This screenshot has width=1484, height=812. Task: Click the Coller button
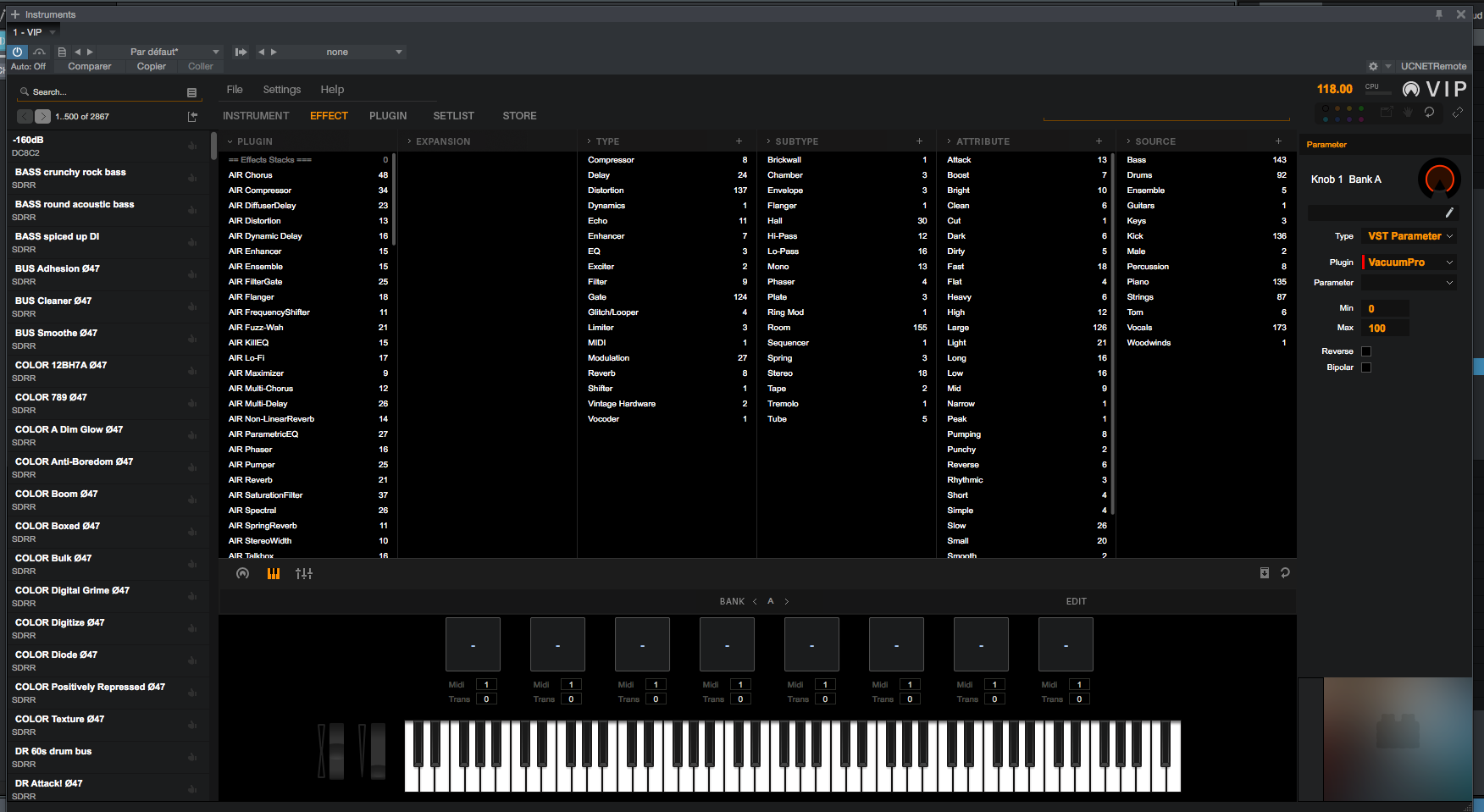click(201, 66)
